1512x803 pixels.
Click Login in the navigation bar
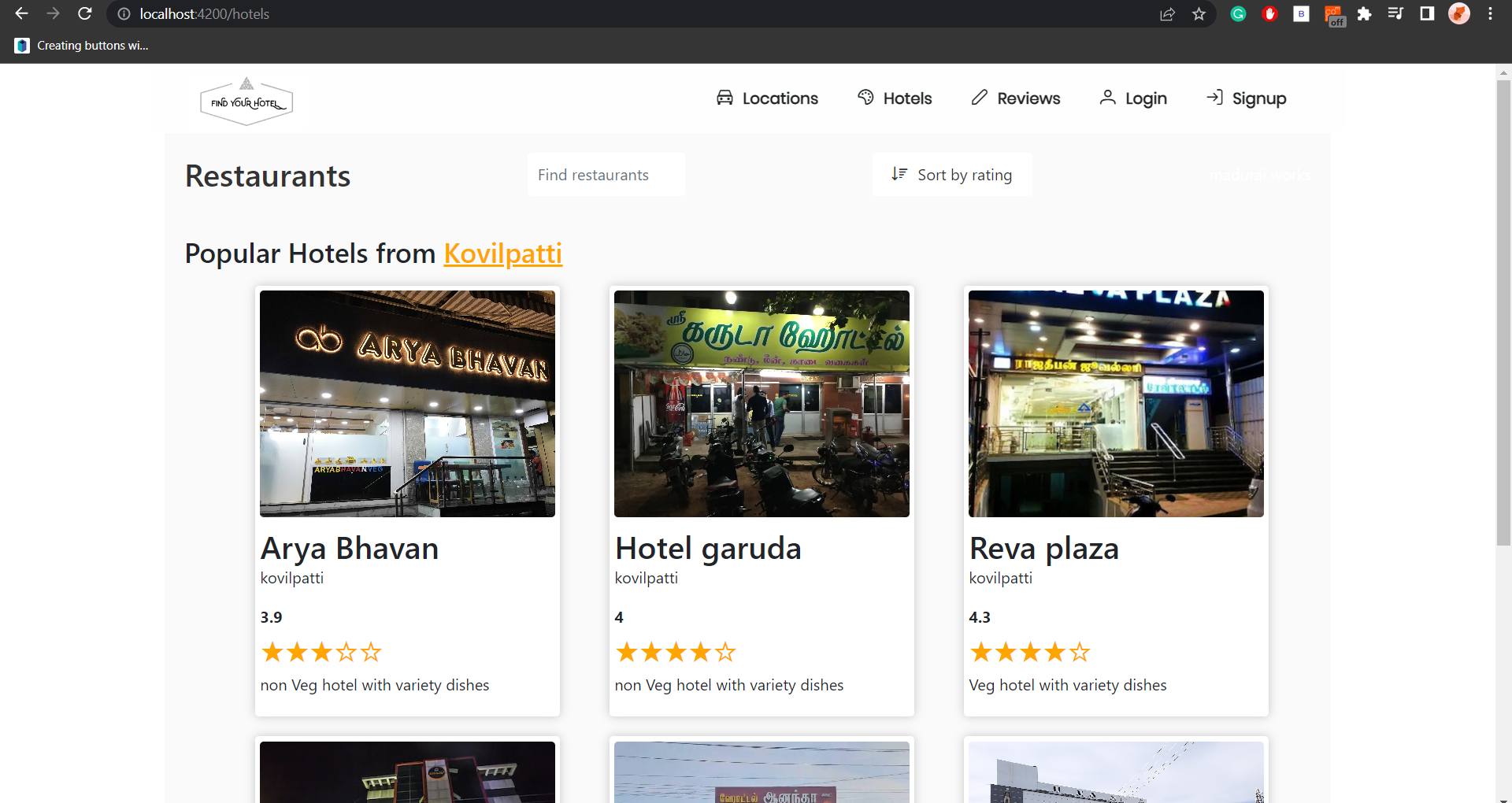click(1133, 98)
